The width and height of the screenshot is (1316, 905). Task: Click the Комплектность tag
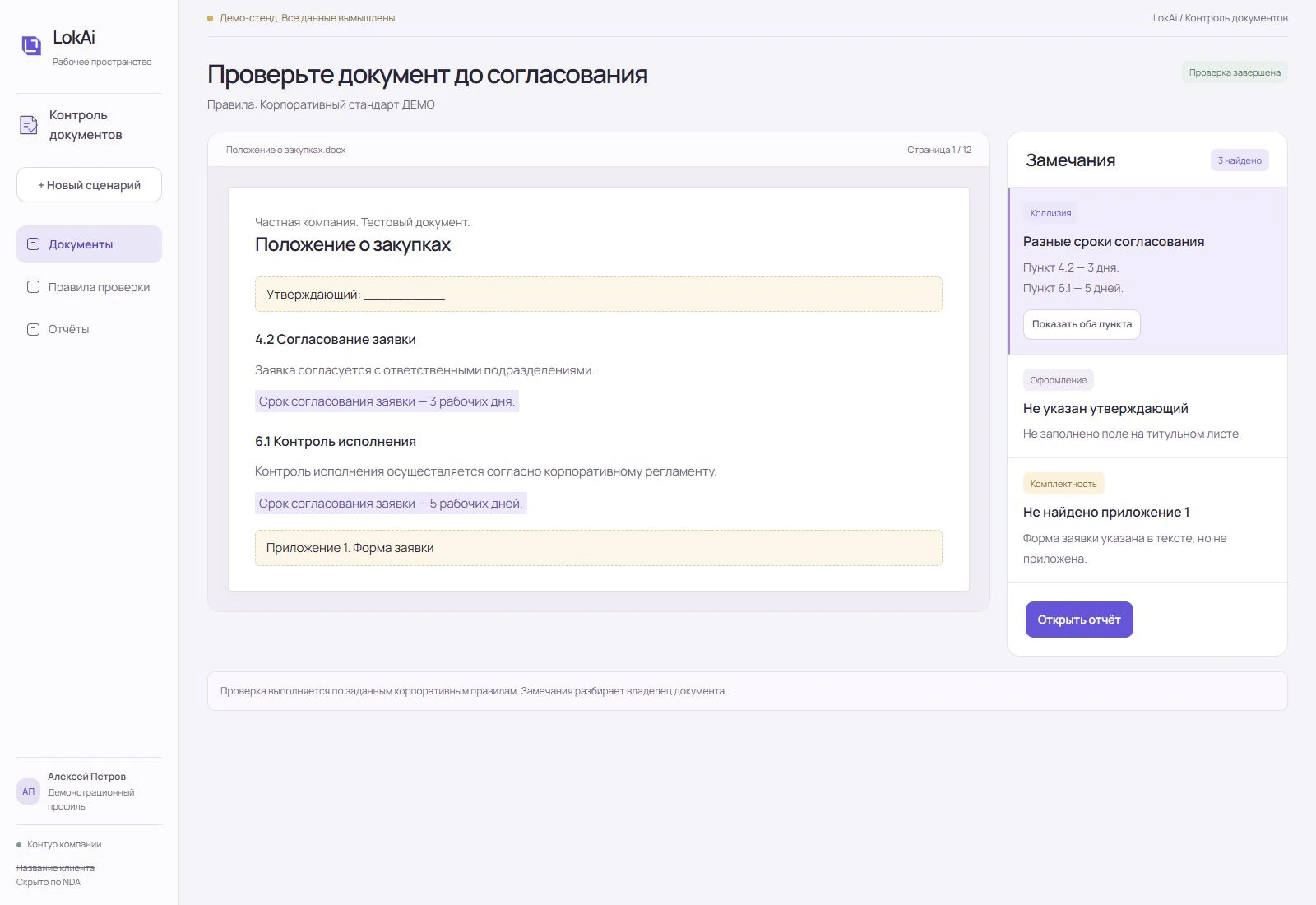(1063, 484)
